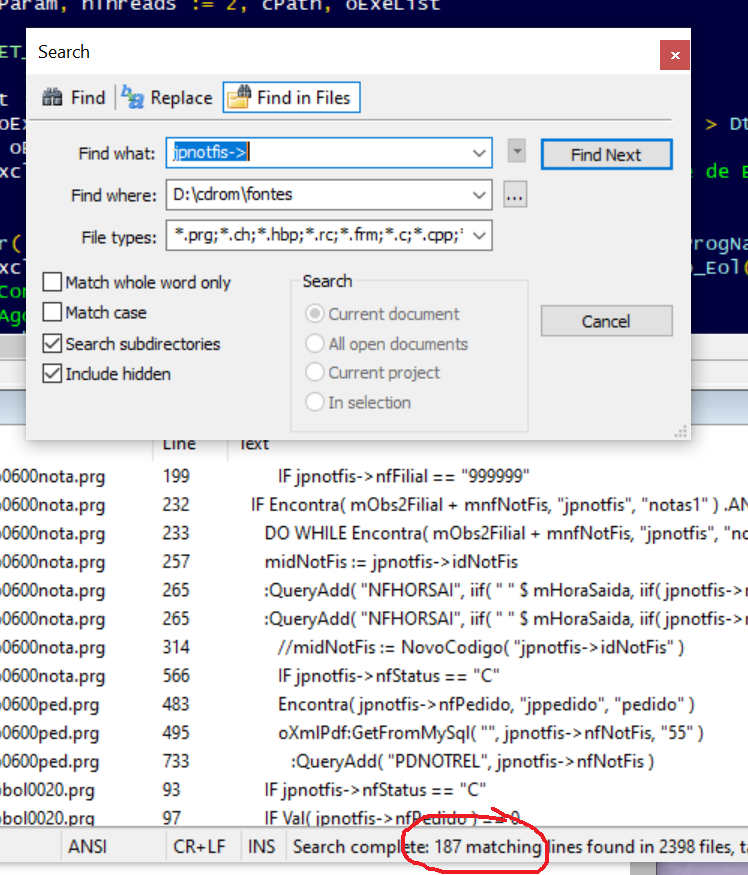Click the Replace tab icon
748x875 pixels.
133,97
